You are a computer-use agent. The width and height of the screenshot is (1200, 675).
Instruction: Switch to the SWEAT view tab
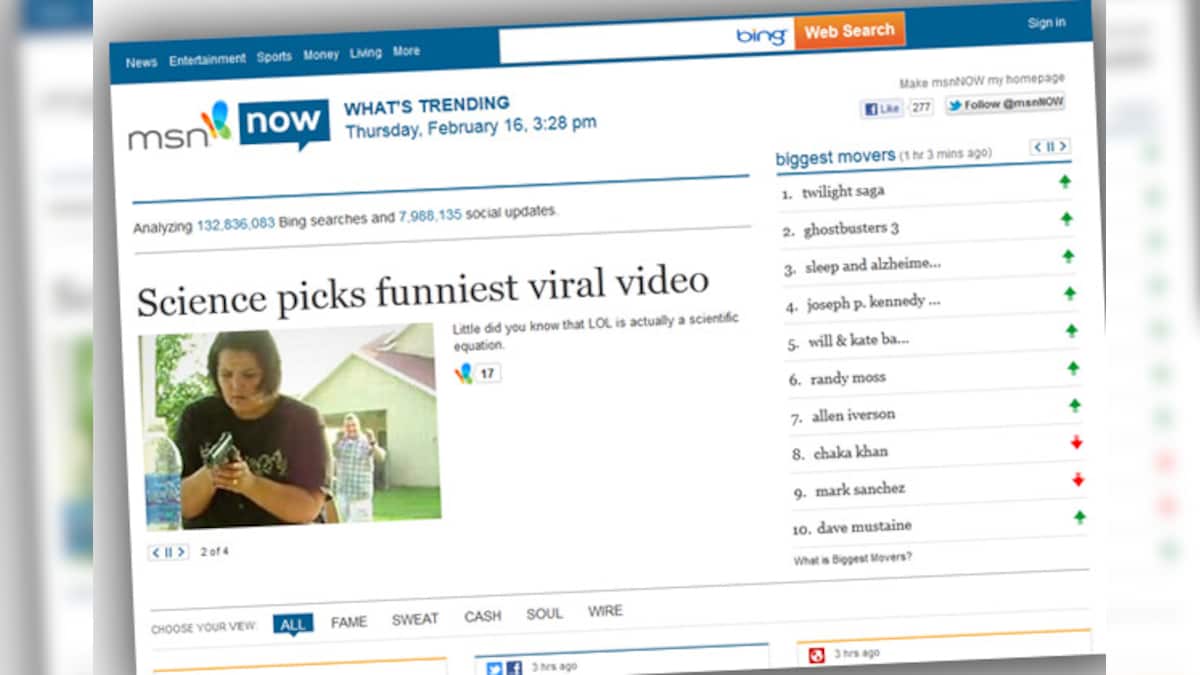(x=414, y=618)
